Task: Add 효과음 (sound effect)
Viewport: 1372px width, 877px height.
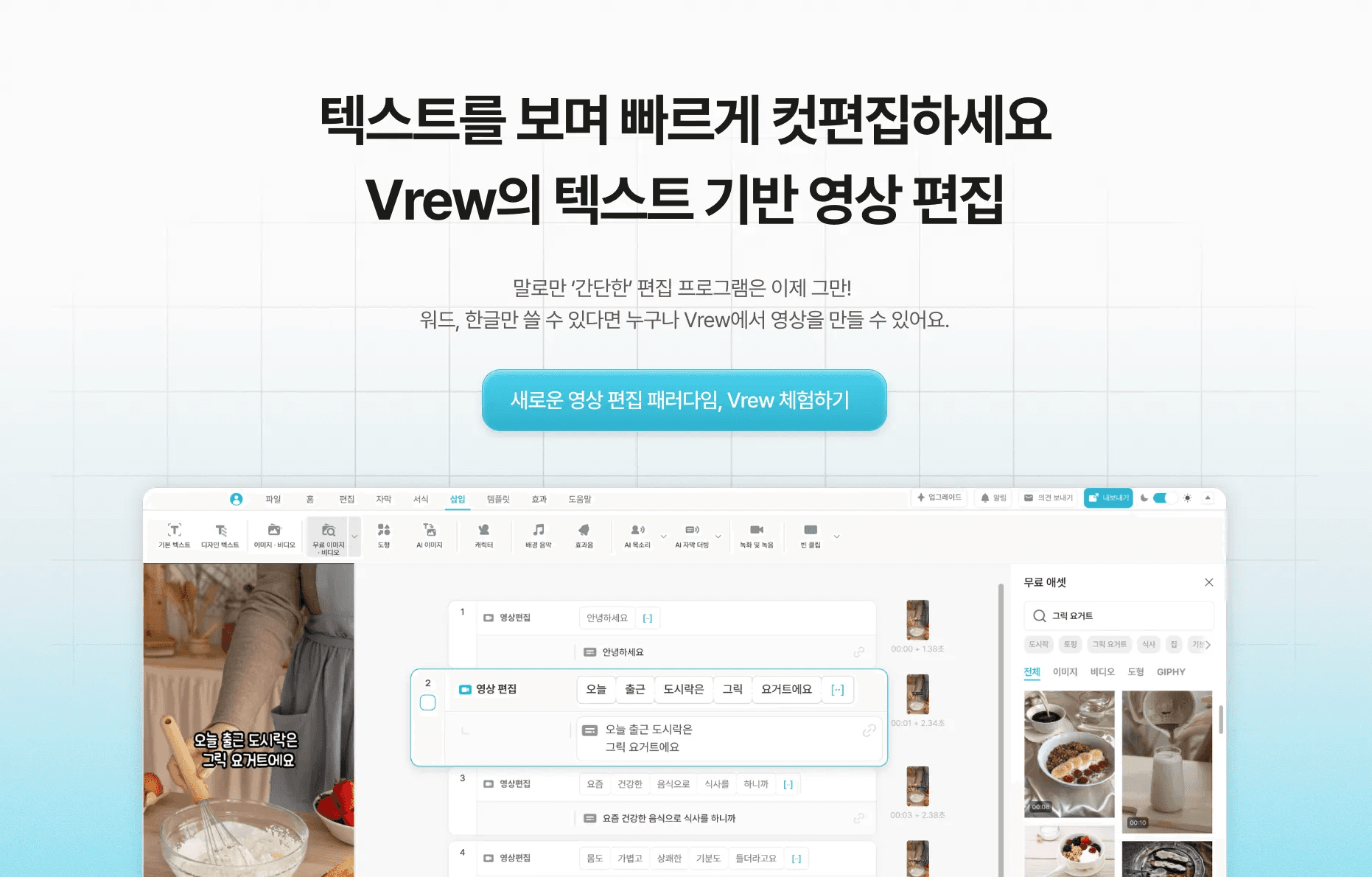Action: coord(584,536)
